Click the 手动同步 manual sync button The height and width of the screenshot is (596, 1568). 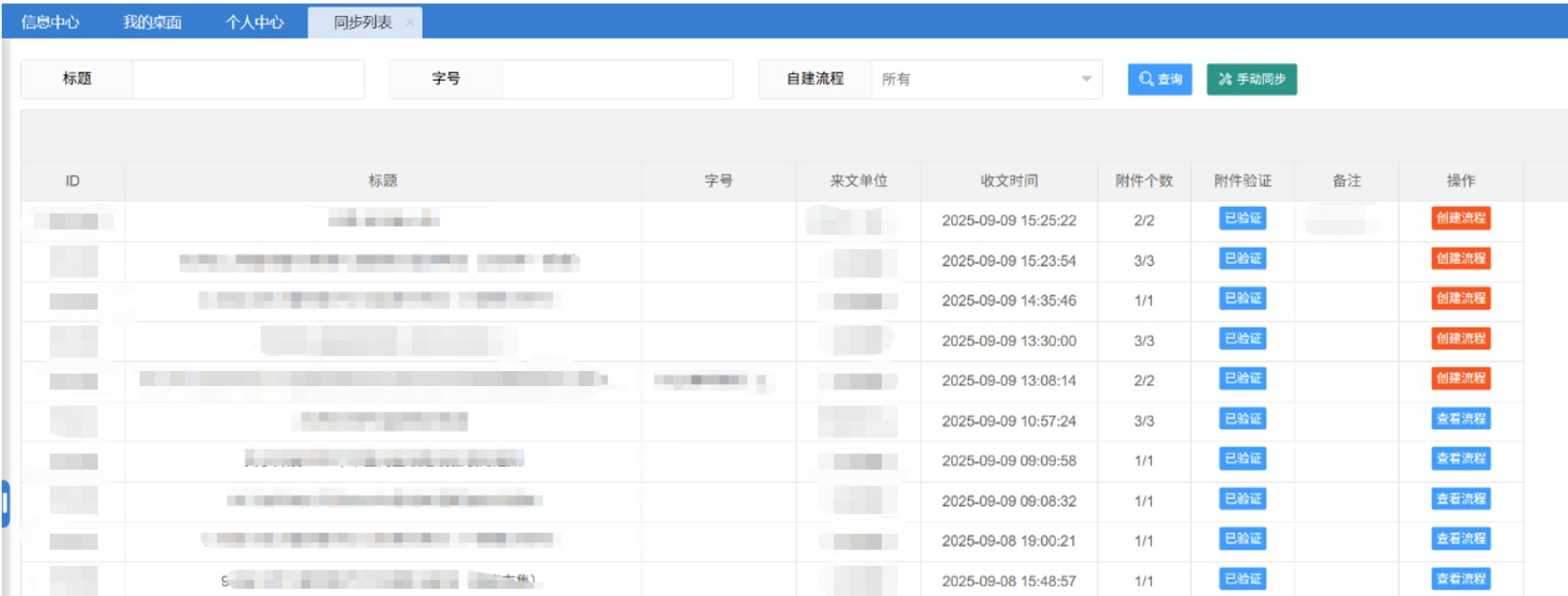click(1251, 79)
